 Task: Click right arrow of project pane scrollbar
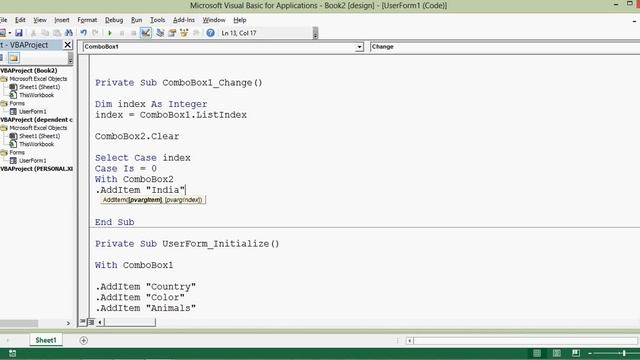pos(68,323)
